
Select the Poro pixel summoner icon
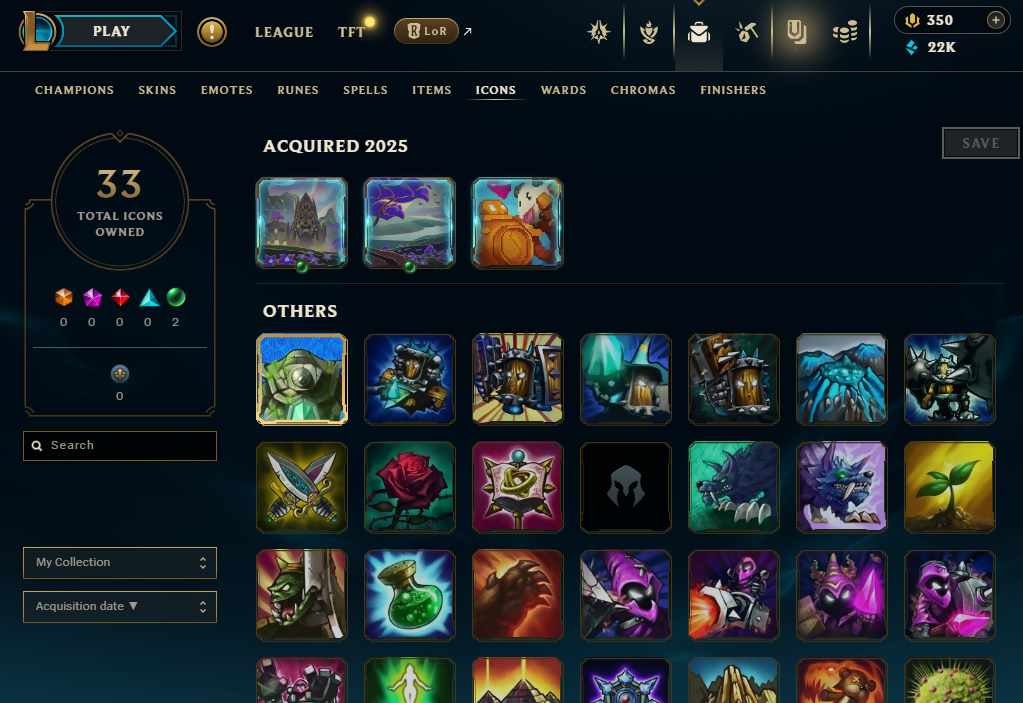[x=517, y=223]
